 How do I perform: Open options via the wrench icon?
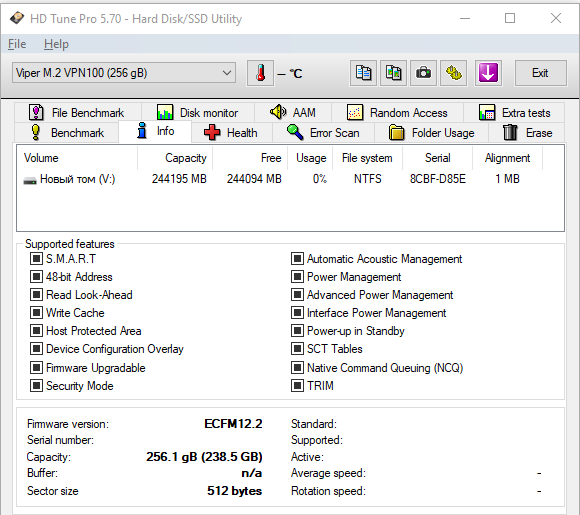453,73
